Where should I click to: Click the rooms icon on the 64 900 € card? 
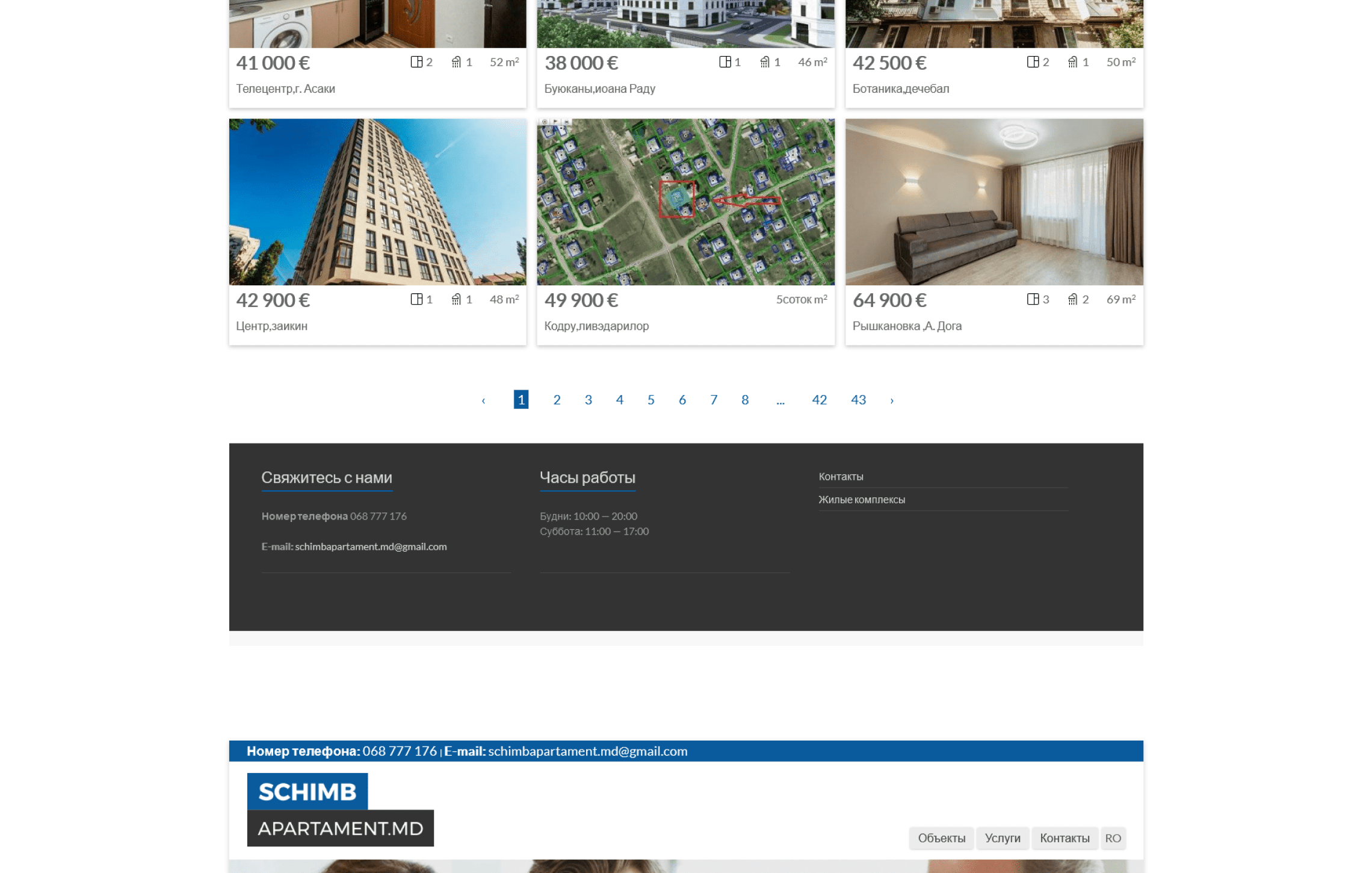[1034, 299]
